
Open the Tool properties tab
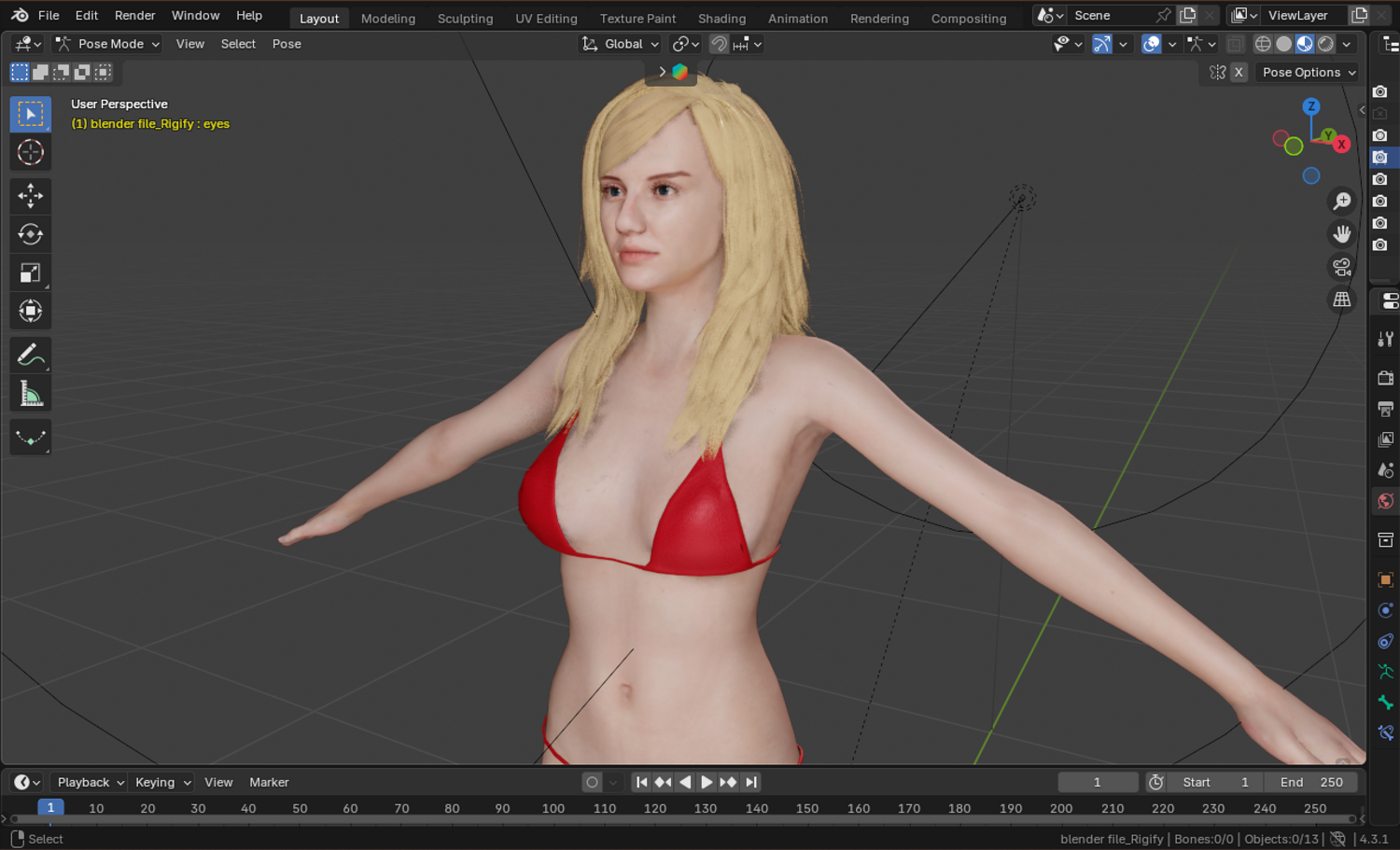point(1386,340)
